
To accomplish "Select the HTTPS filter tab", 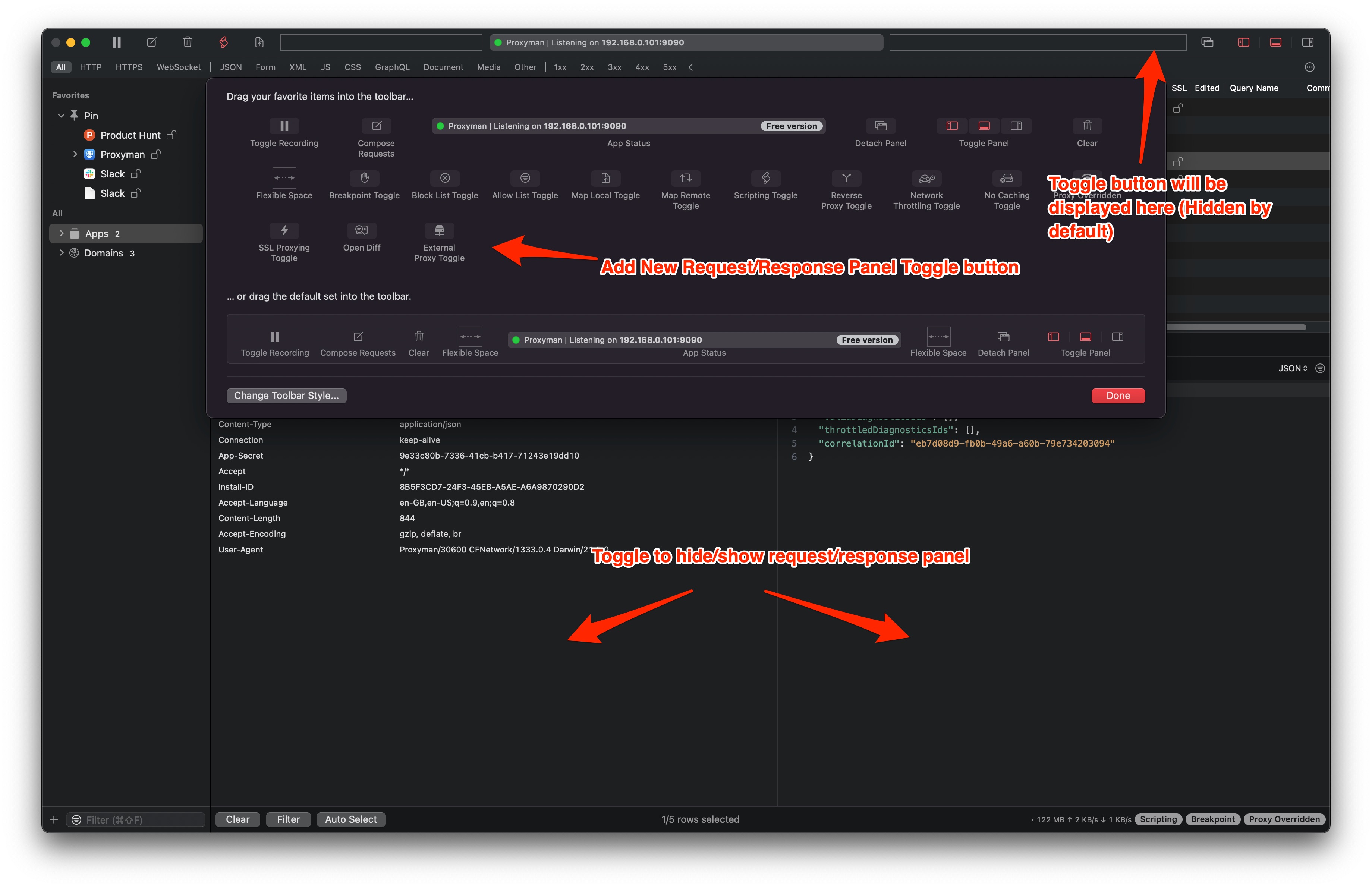I will [x=129, y=67].
